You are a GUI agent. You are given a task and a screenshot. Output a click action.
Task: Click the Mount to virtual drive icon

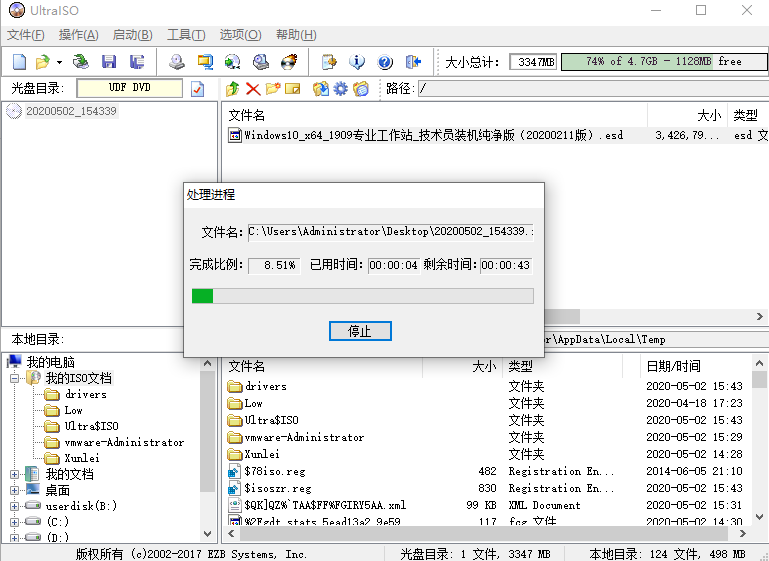tap(261, 62)
